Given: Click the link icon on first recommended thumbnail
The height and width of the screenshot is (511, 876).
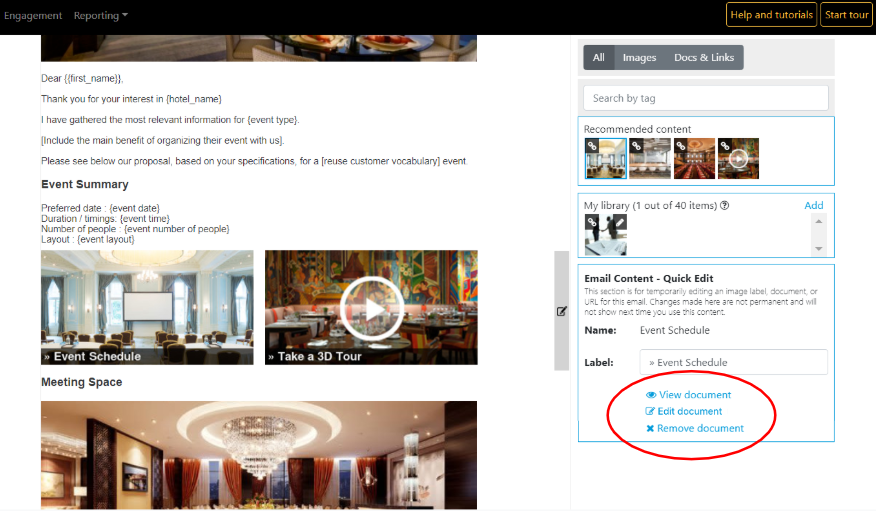Looking at the screenshot, I should click(592, 146).
